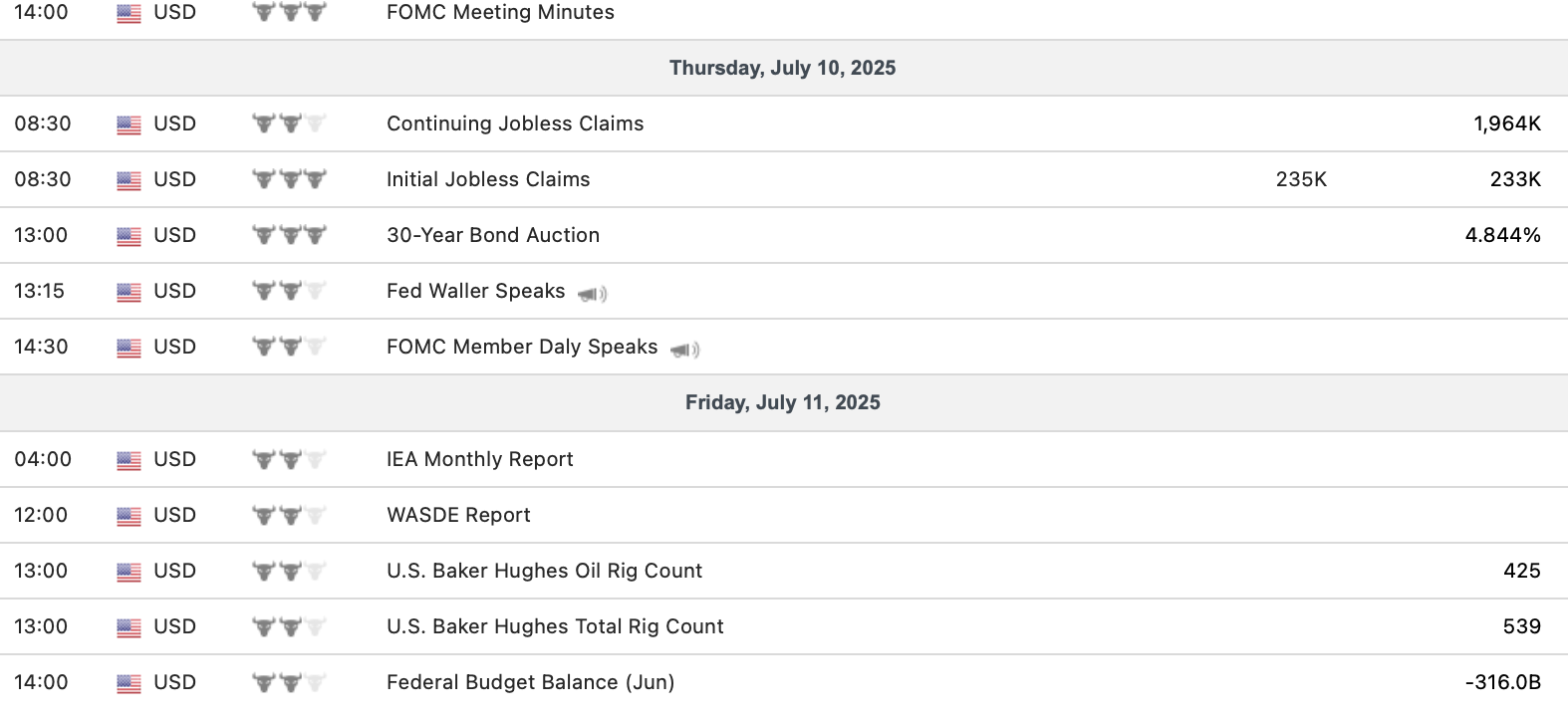Click bull importance icons for IEA Monthly Report
Viewport: 1568px width, 721px height.
coord(289,460)
